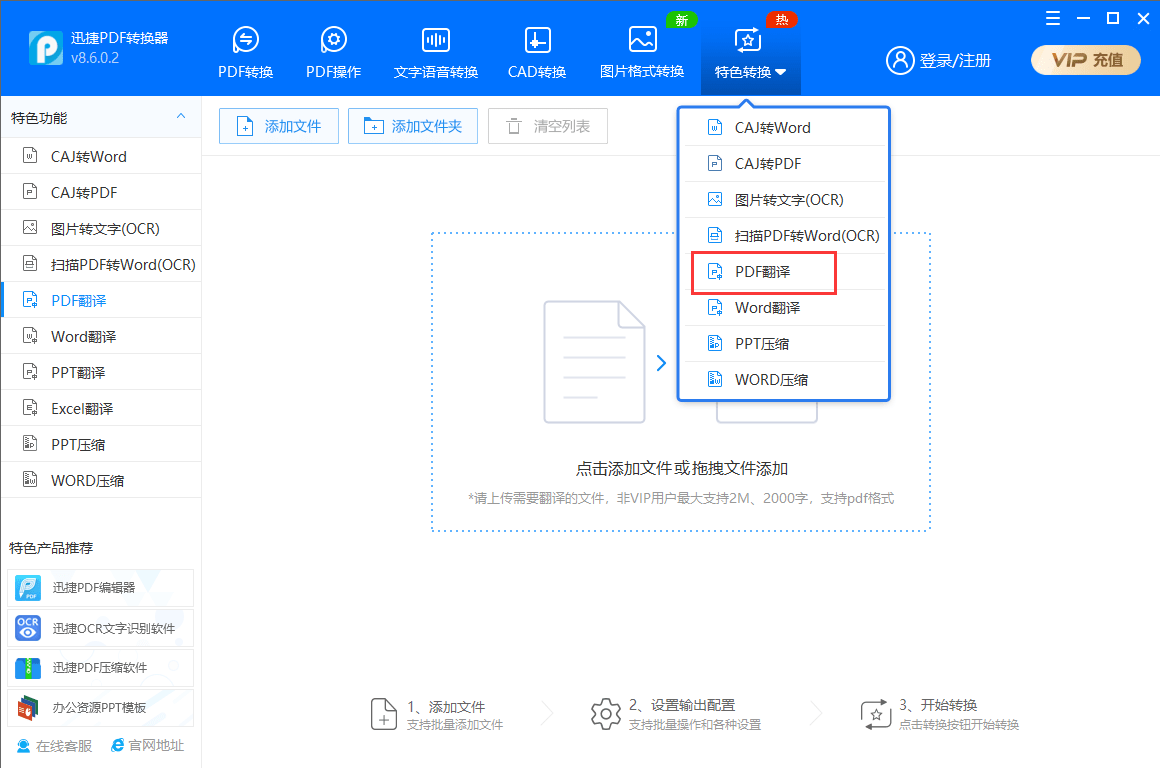Select Word翻译 in the sidebar
The height and width of the screenshot is (768, 1160).
tap(101, 337)
